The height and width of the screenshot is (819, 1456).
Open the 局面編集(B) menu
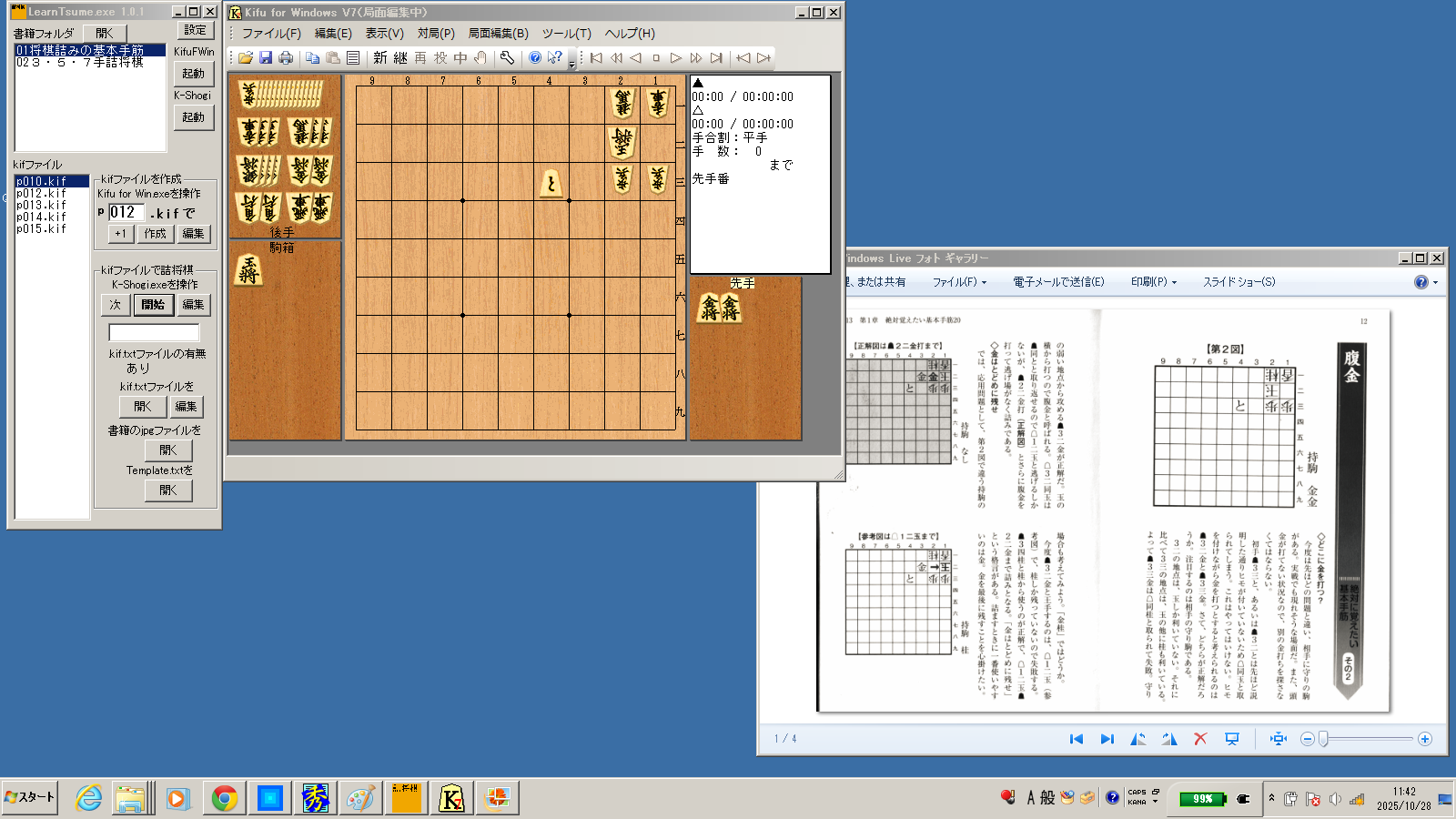(498, 34)
